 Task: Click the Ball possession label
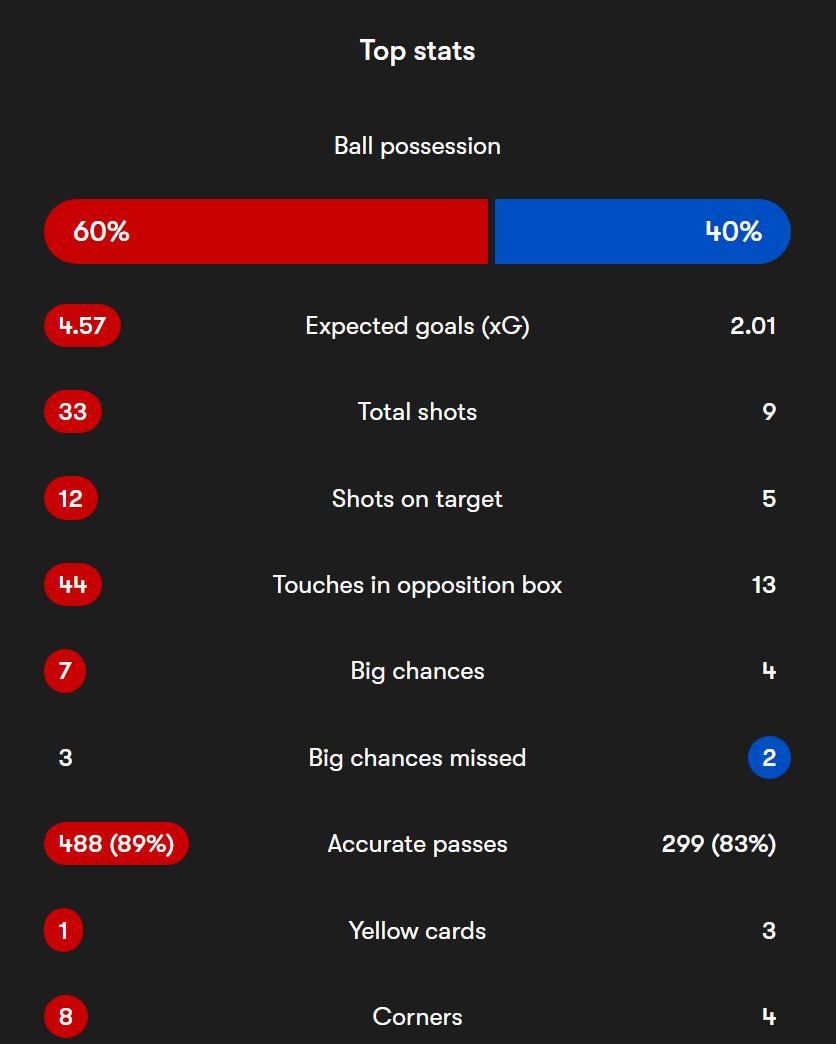coord(417,146)
